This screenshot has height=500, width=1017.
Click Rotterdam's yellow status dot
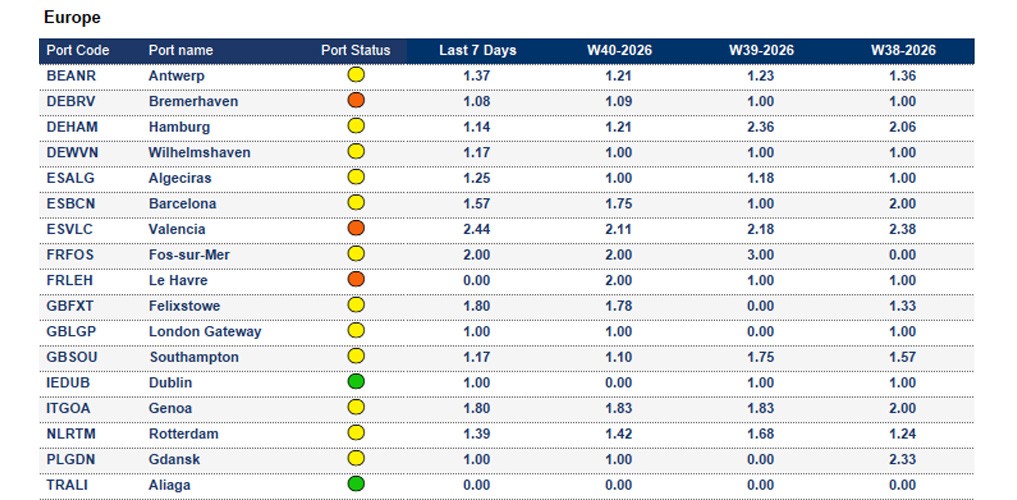pyautogui.click(x=356, y=433)
